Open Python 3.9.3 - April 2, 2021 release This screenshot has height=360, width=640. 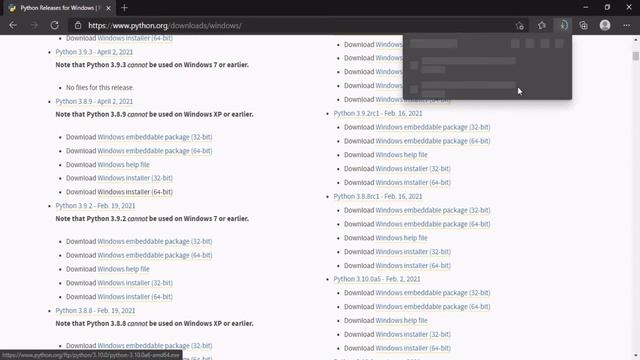[94, 52]
